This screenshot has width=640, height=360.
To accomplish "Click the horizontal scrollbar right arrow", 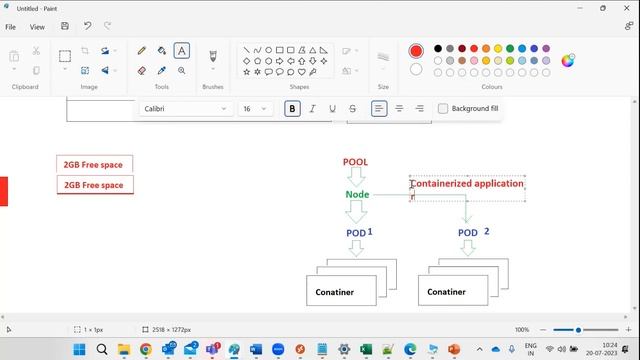I will tap(625, 316).
